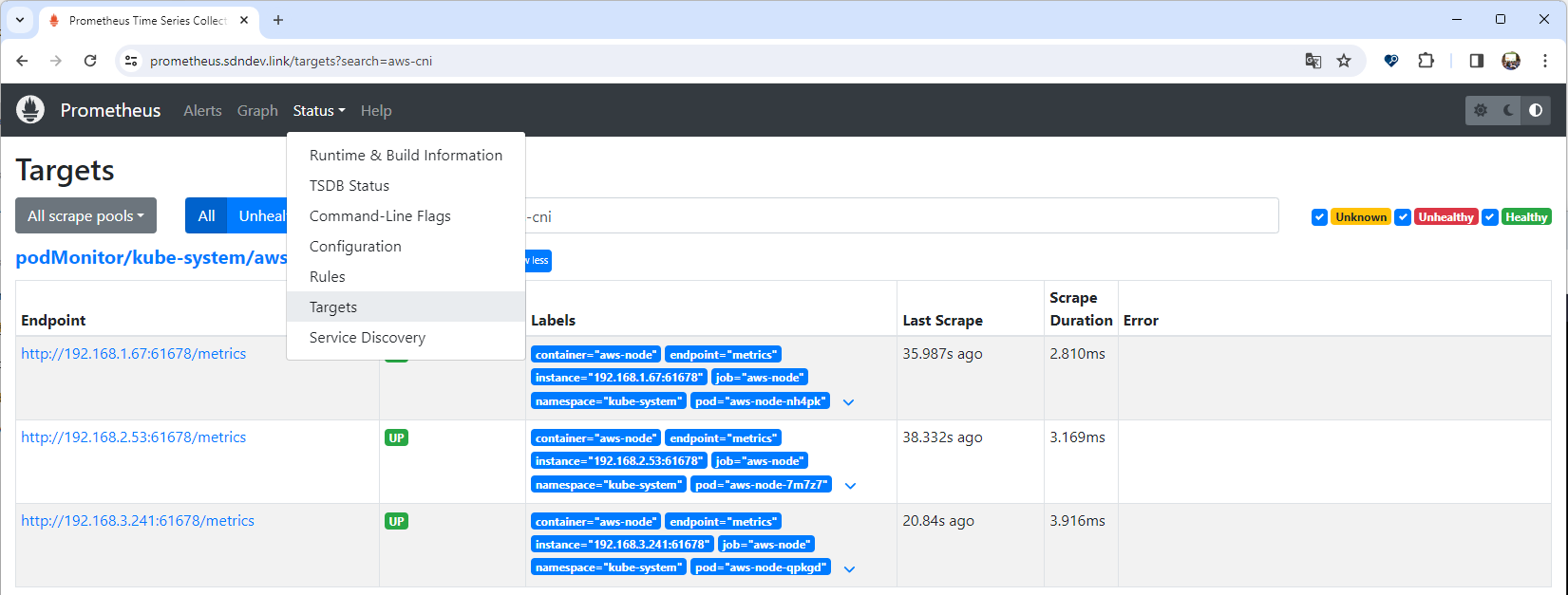The image size is (1568, 595).
Task: Open the Help link
Action: tap(376, 110)
